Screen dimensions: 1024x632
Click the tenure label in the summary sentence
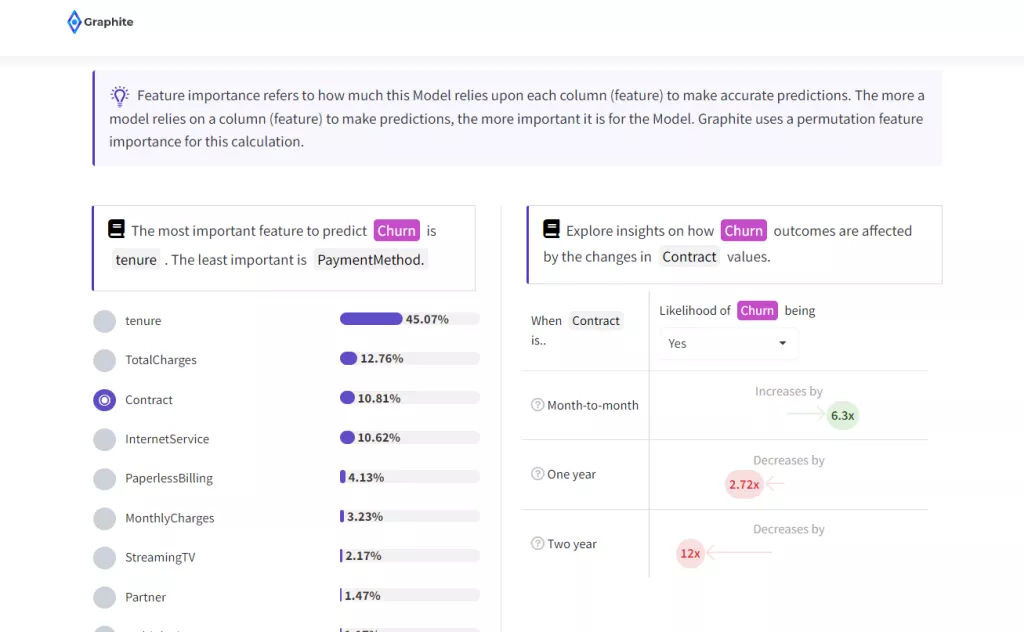click(135, 259)
